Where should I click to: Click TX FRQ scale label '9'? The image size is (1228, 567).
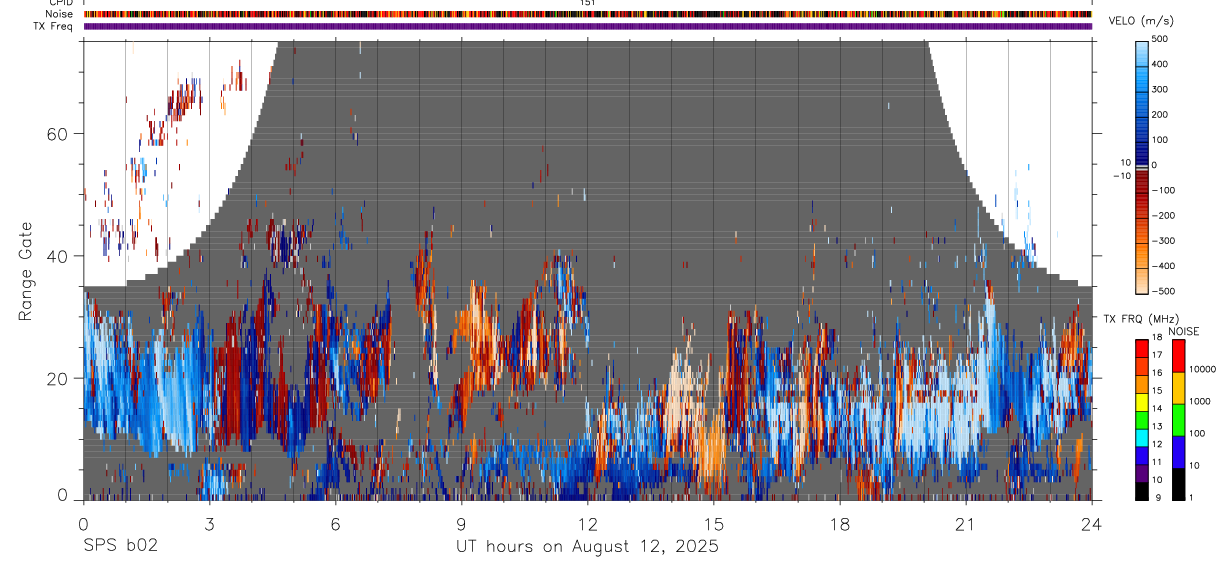[x=1156, y=497]
